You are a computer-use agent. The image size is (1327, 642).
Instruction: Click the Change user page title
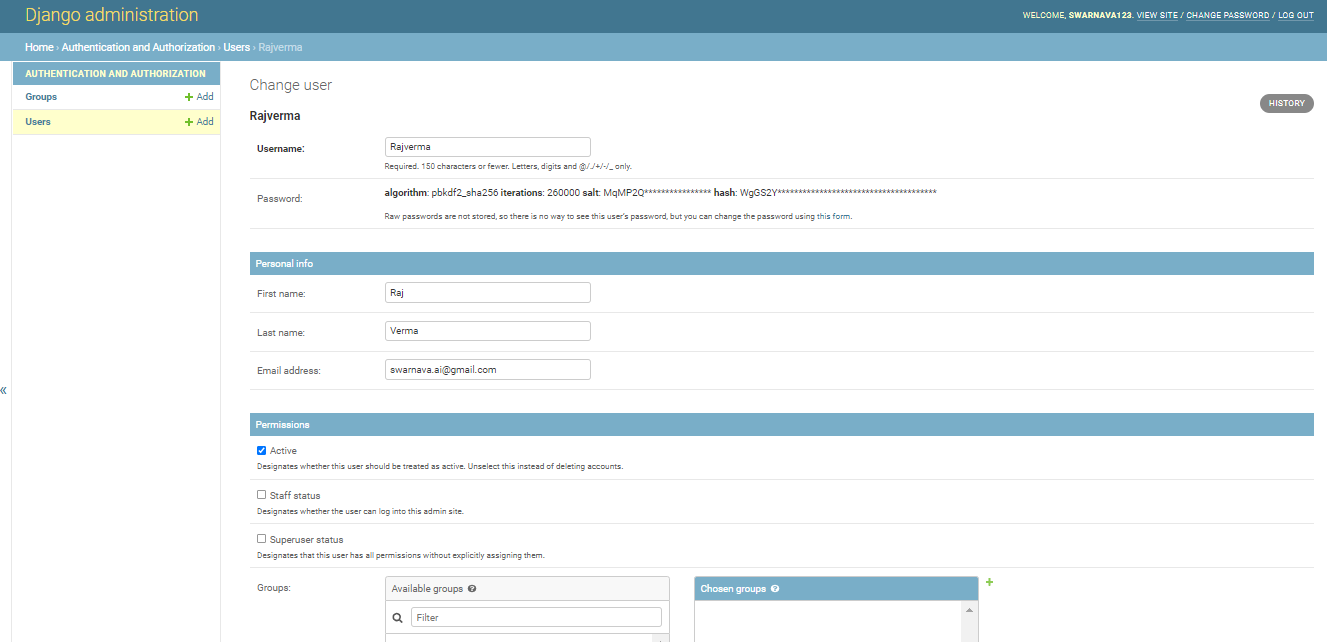[x=291, y=85]
